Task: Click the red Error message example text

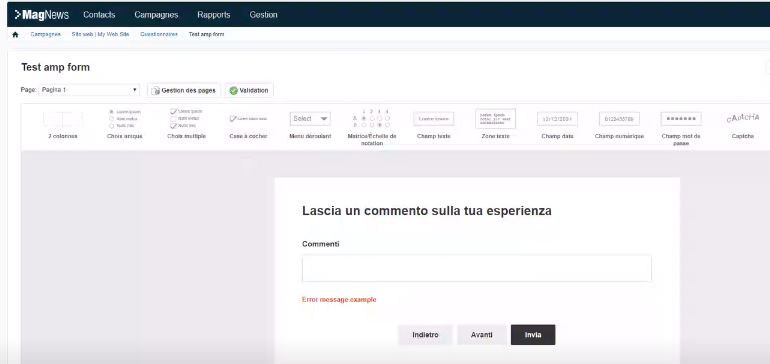Action: [x=339, y=300]
